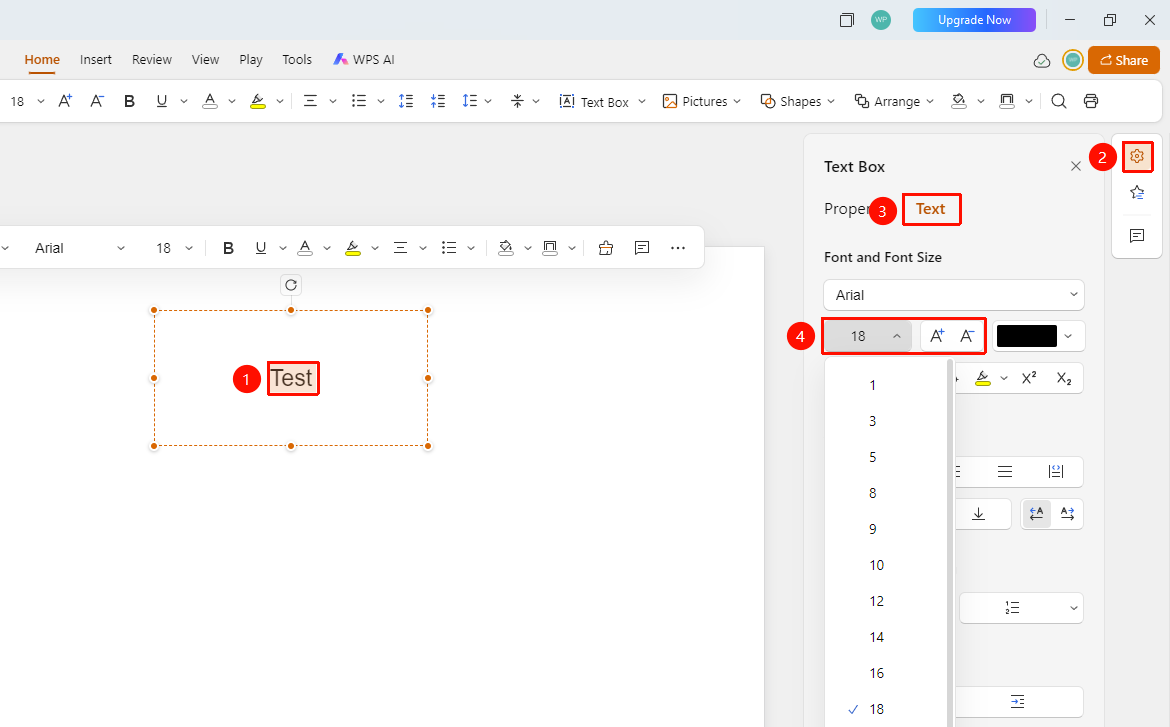Click the orange Share button
Screen dimensions: 1170x727
tap(1124, 60)
